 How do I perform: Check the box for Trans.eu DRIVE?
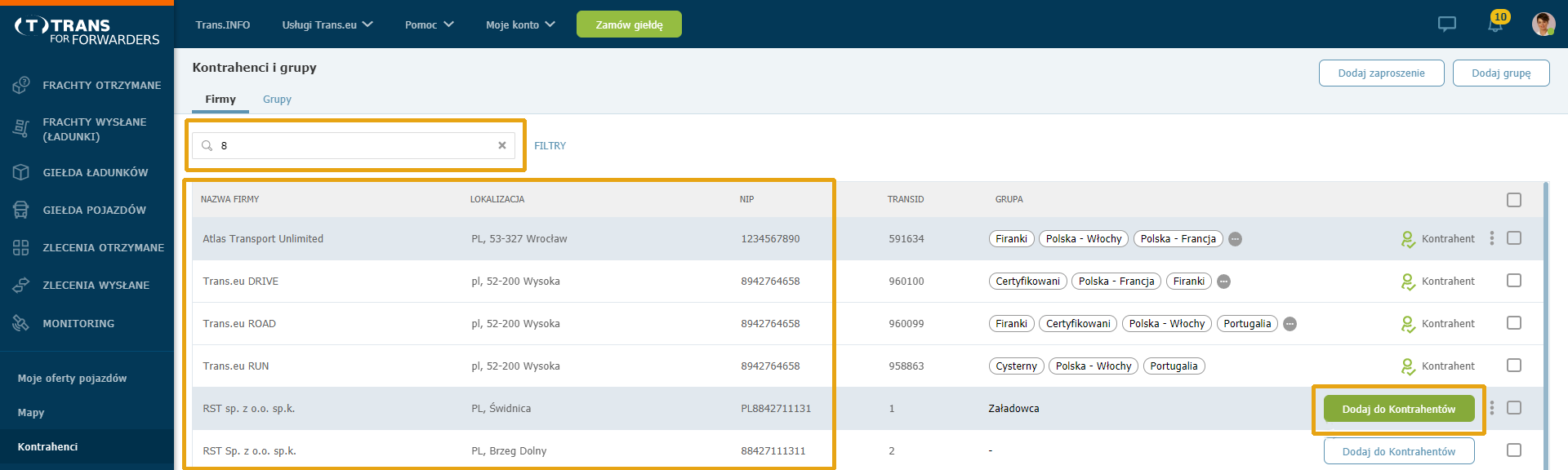click(1514, 281)
